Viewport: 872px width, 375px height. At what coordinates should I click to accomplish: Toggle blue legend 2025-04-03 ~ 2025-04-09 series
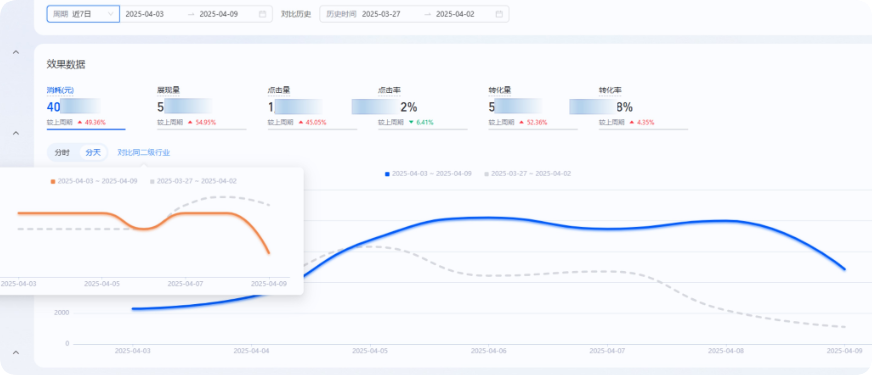[428, 174]
